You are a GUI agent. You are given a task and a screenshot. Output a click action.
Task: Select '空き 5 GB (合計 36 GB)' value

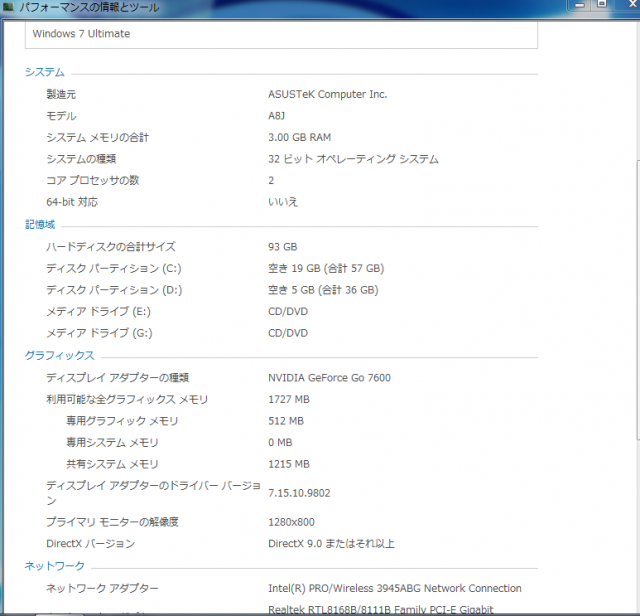pyautogui.click(x=323, y=290)
